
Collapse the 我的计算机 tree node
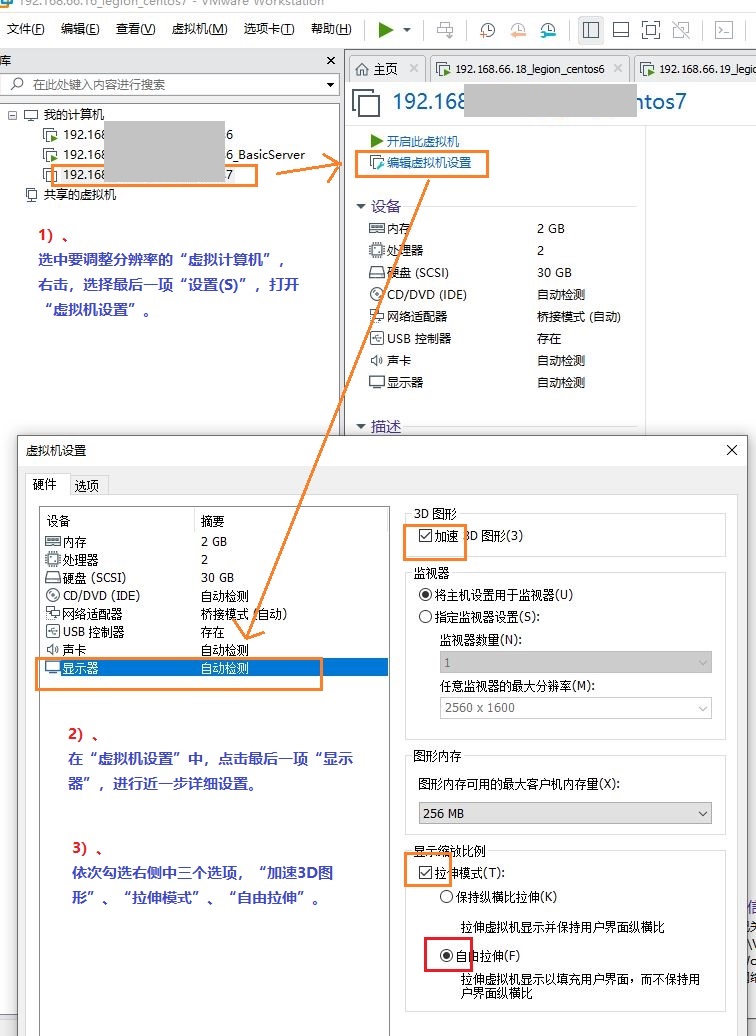pos(13,115)
